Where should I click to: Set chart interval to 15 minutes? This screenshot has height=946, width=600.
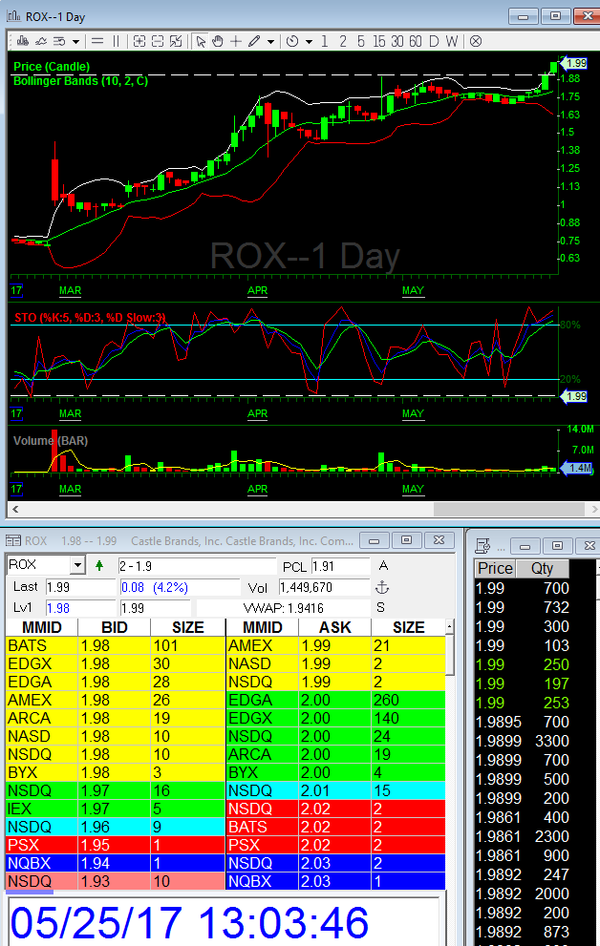(x=378, y=41)
